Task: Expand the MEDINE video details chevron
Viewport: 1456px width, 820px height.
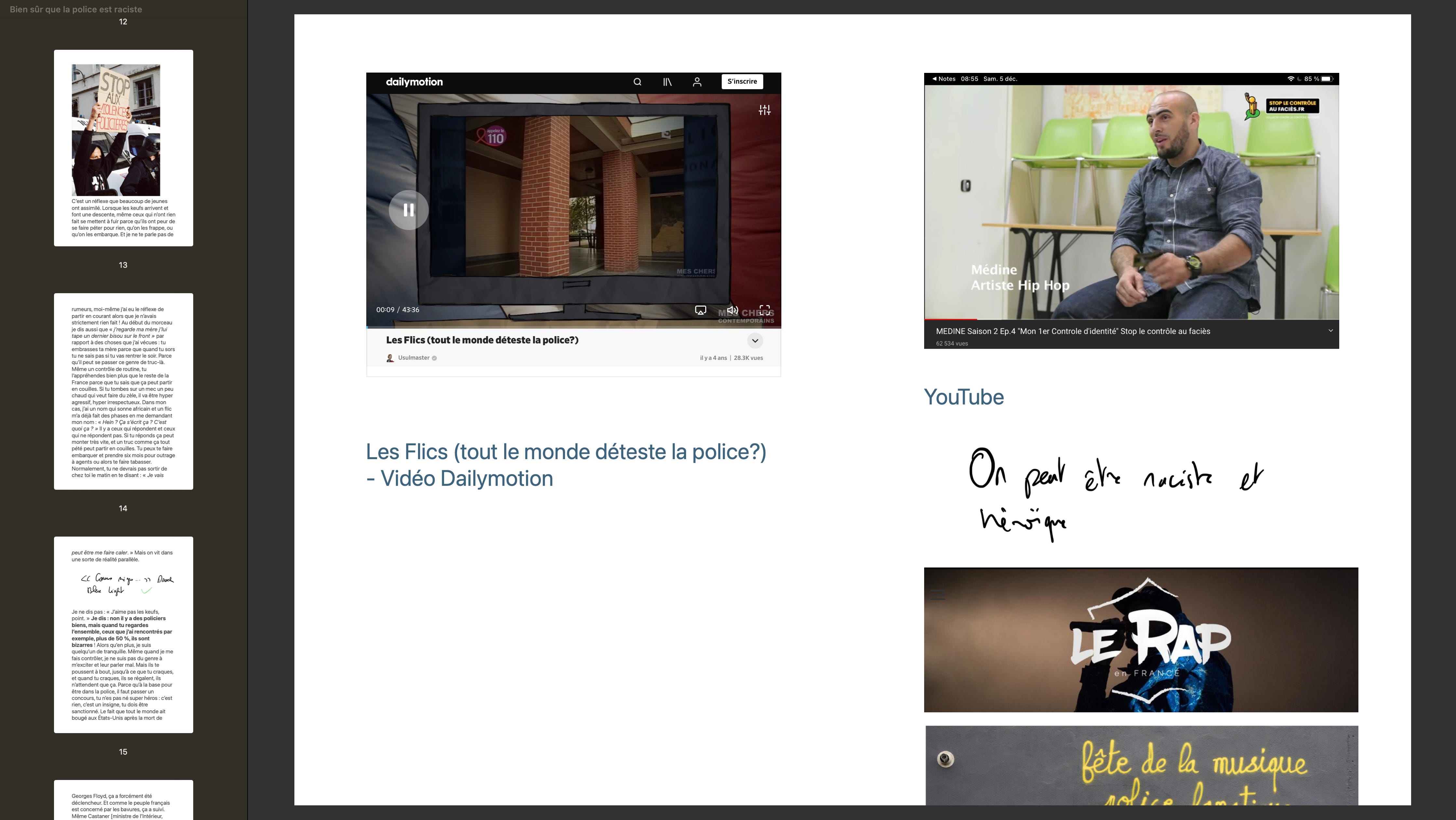Action: point(1330,331)
